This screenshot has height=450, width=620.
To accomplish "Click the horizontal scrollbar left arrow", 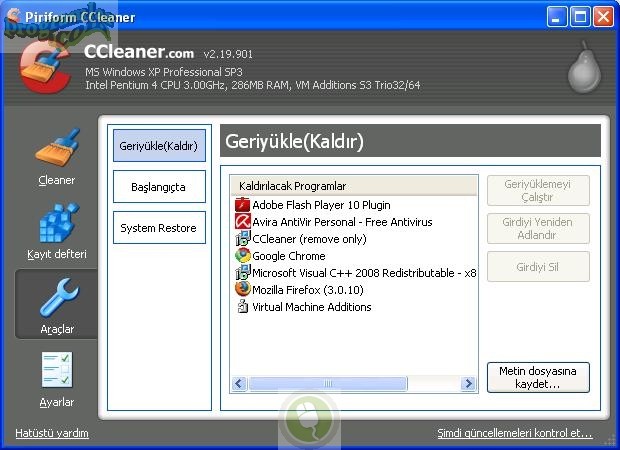I will [239, 383].
